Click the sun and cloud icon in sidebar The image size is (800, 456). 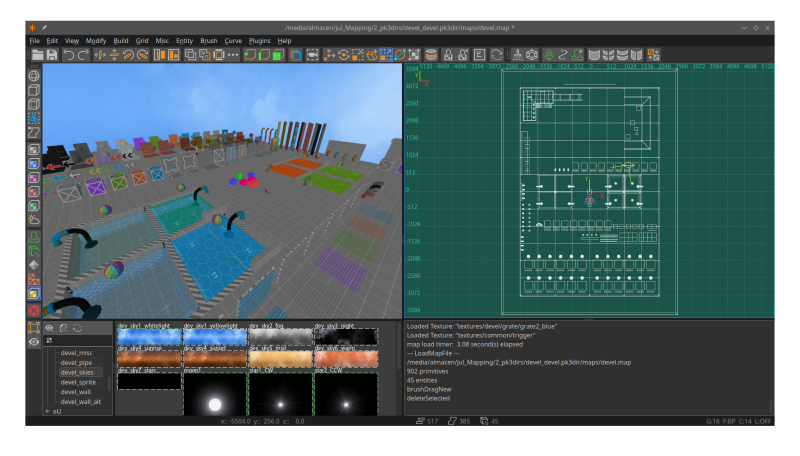tap(33, 219)
